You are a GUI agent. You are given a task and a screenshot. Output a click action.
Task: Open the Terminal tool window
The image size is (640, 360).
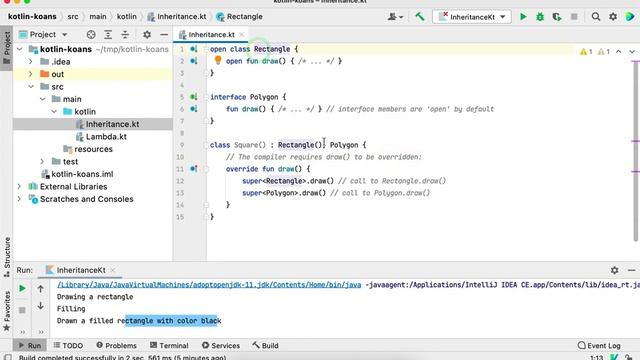click(x=169, y=346)
